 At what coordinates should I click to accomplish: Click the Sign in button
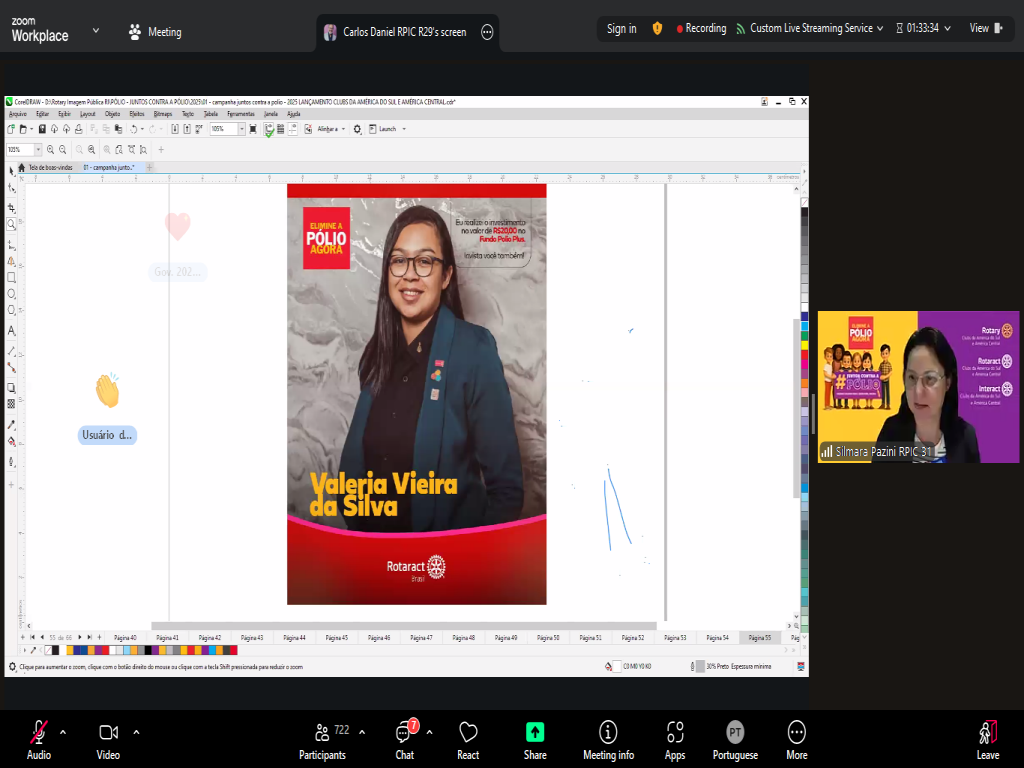[621, 28]
